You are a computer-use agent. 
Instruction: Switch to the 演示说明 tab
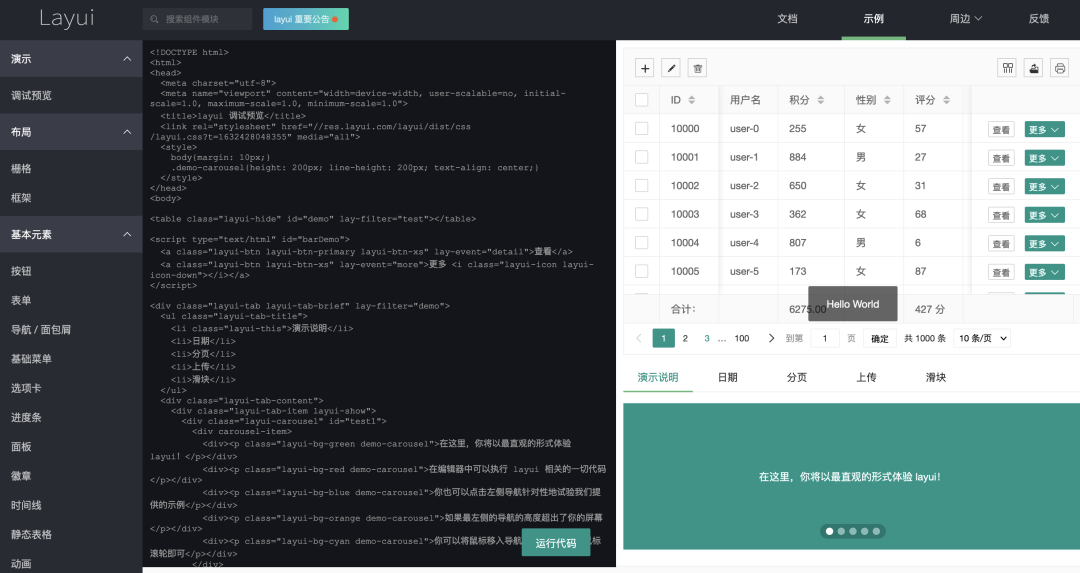658,377
